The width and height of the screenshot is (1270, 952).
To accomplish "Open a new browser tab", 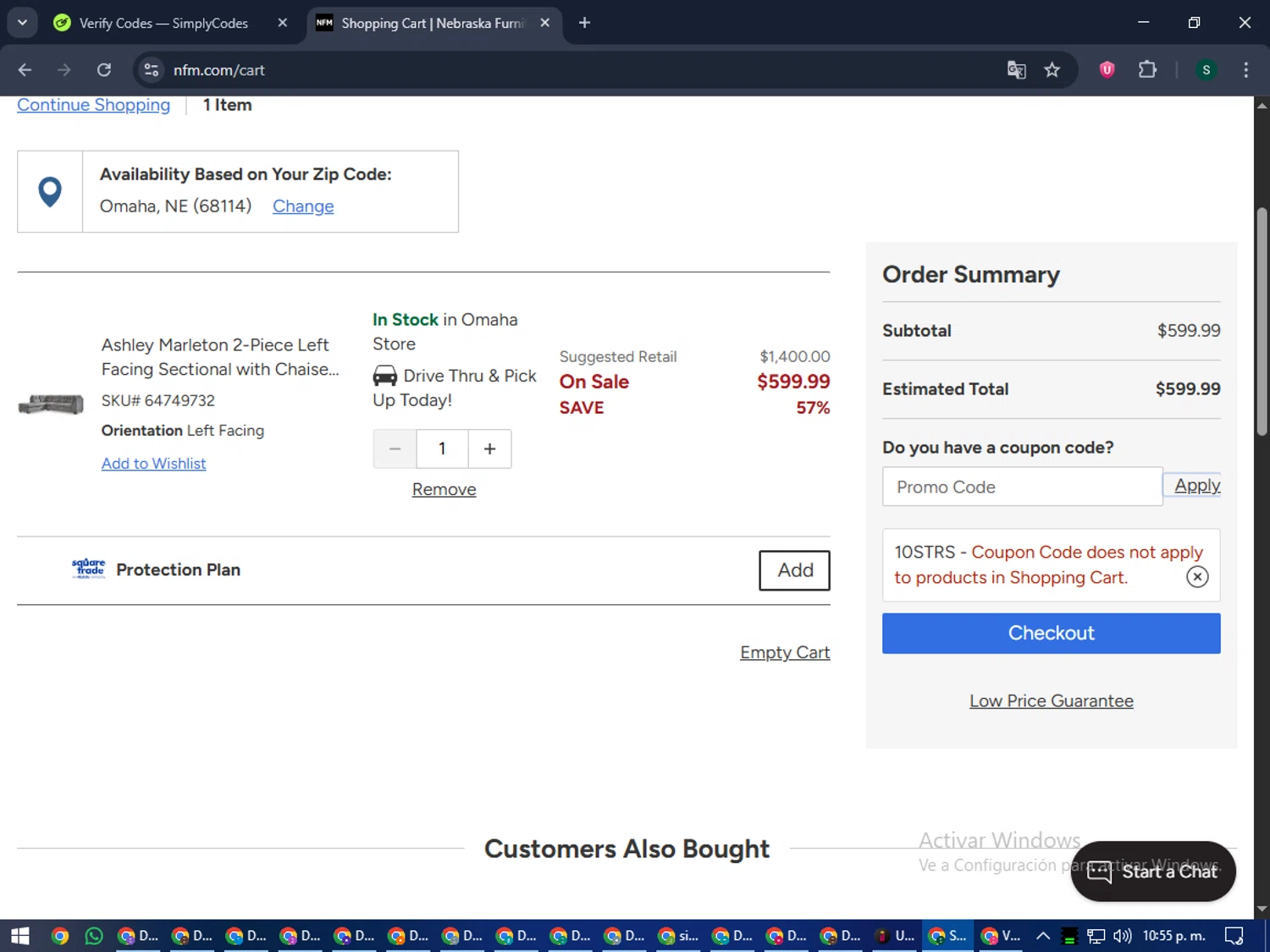I will click(x=584, y=23).
